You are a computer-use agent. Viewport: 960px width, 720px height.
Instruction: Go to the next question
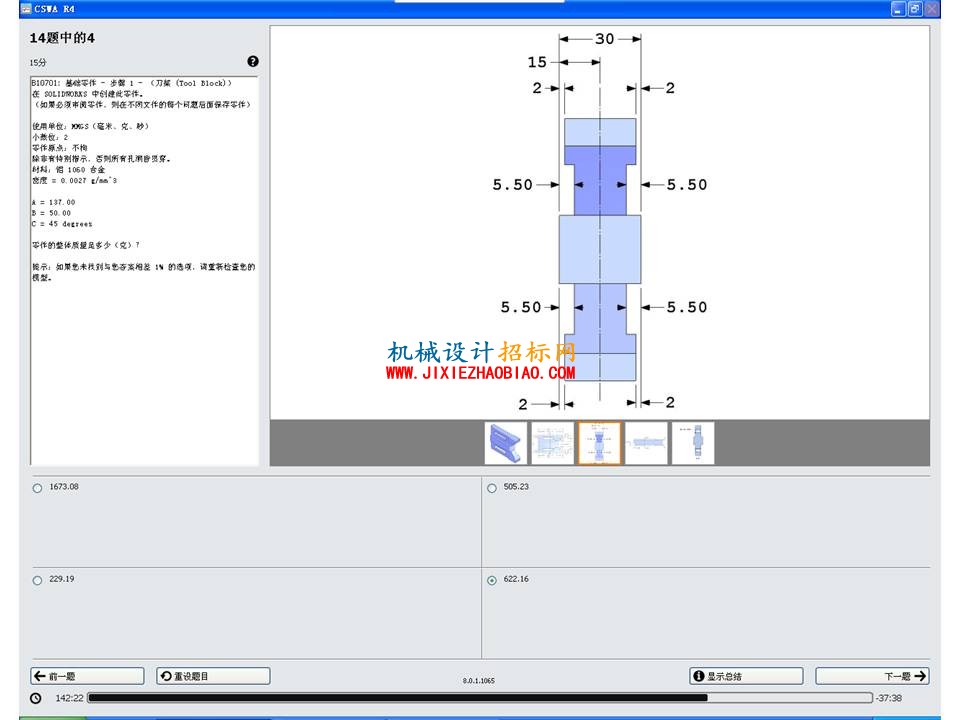(872, 676)
